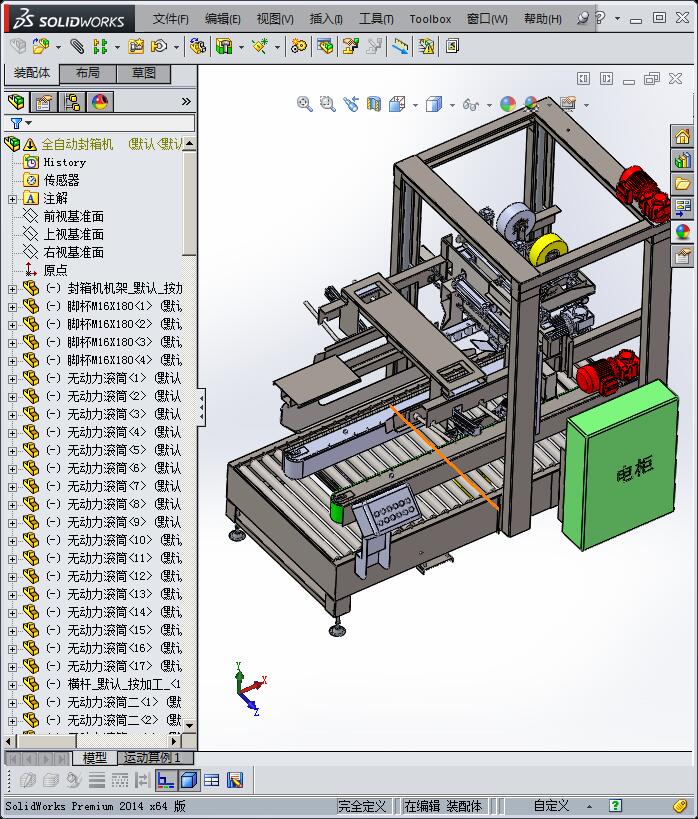This screenshot has height=819, width=698.
Task: Click the tag icon in status bar
Action: click(x=679, y=806)
